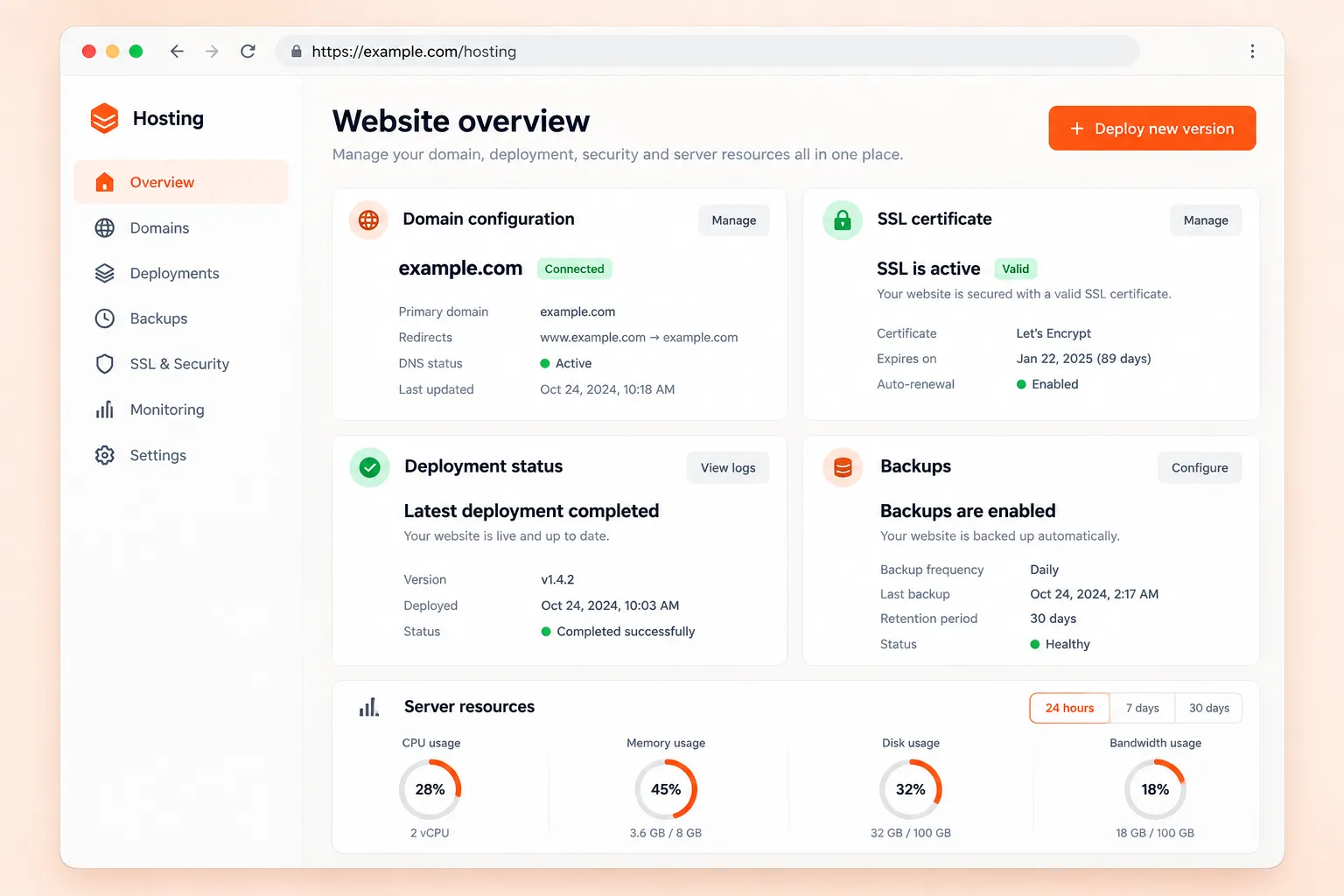Click the Overview home icon
This screenshot has width=1344, height=896.
pos(104,182)
